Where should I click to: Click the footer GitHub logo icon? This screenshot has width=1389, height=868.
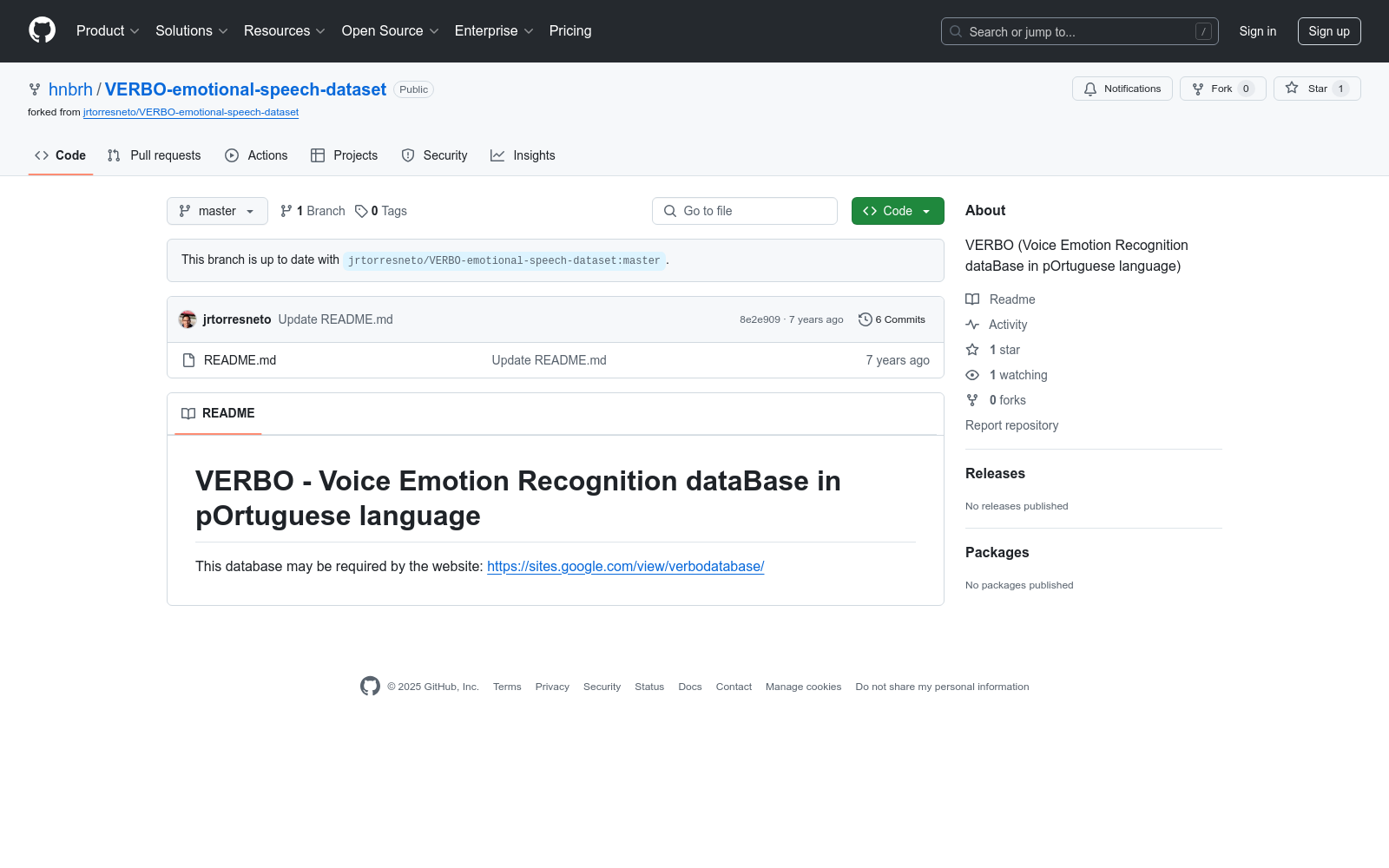point(370,687)
